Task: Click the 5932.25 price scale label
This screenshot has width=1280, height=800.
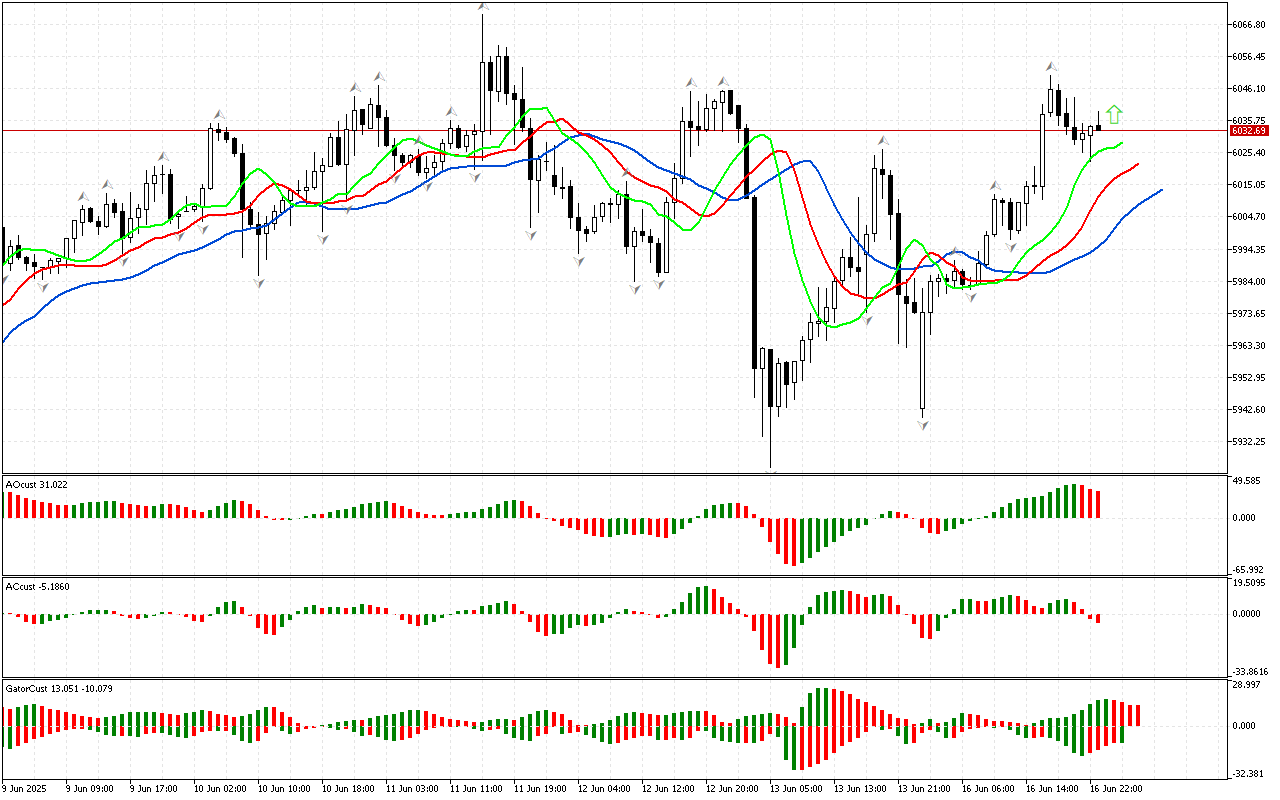Action: (x=1249, y=442)
